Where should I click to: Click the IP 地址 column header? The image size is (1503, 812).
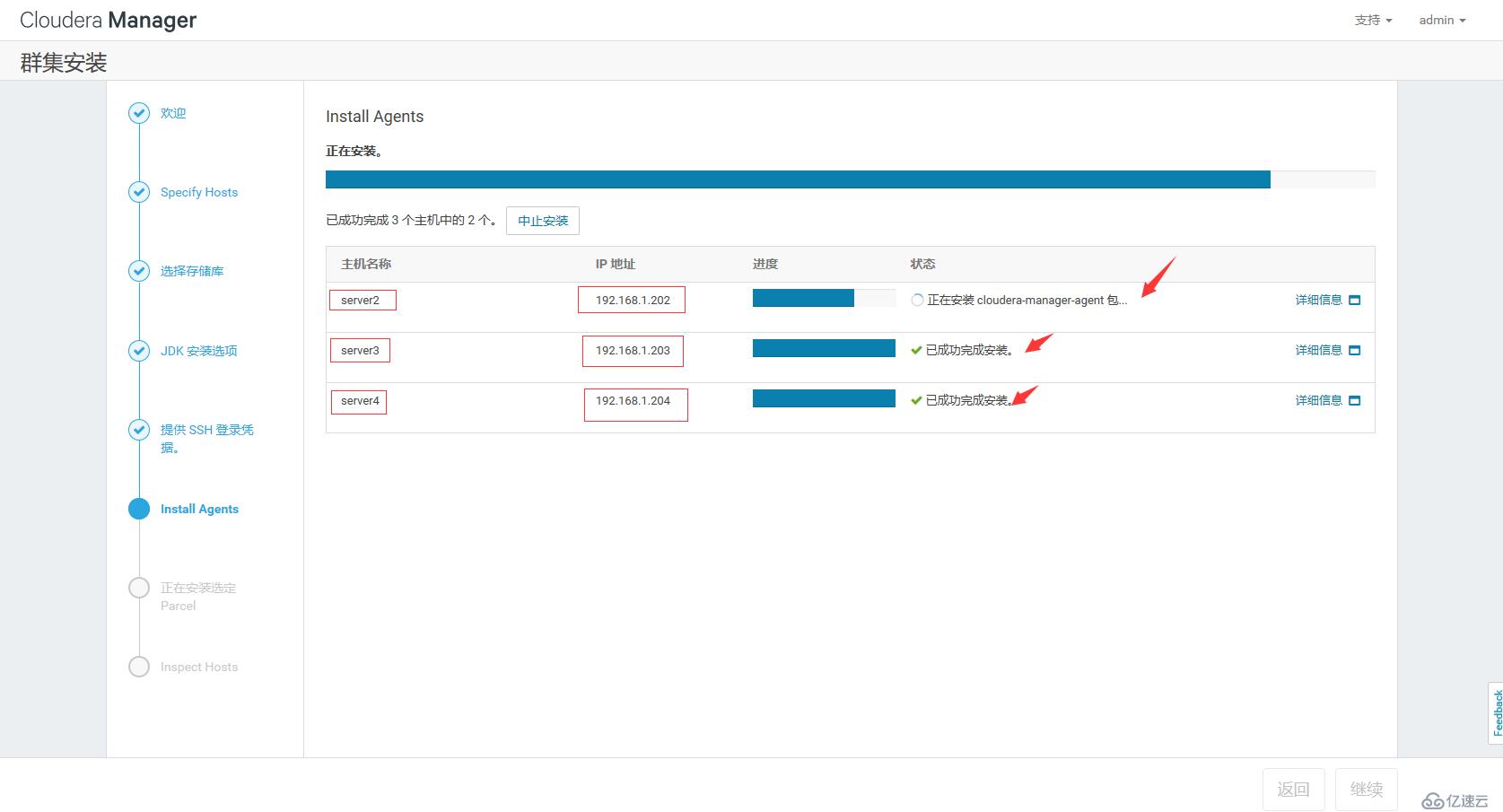tap(616, 264)
